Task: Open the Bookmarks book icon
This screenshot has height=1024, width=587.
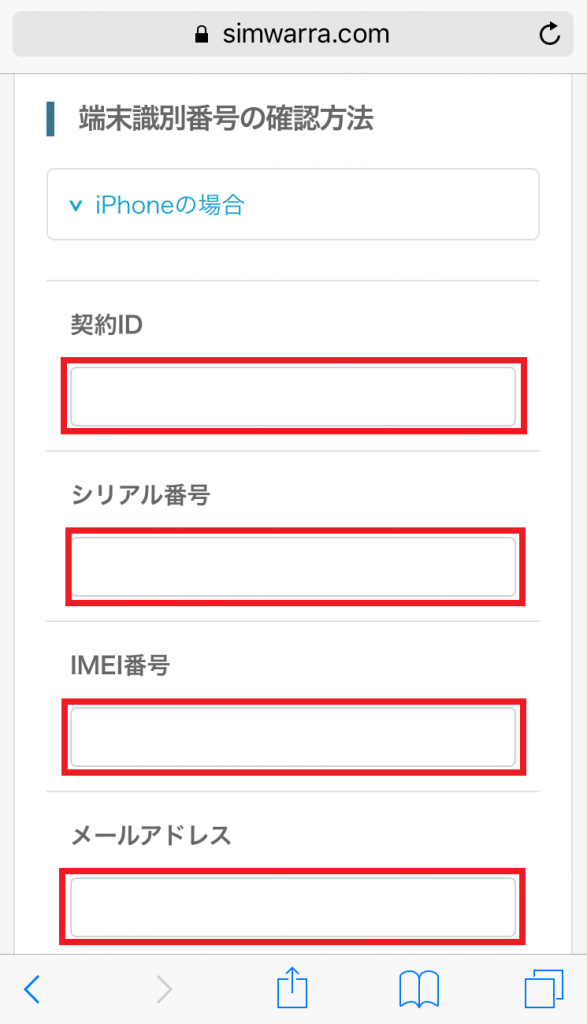Action: click(419, 989)
